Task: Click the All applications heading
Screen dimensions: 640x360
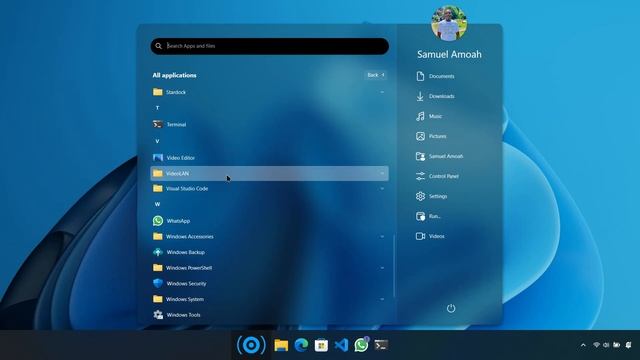Action: coord(174,75)
